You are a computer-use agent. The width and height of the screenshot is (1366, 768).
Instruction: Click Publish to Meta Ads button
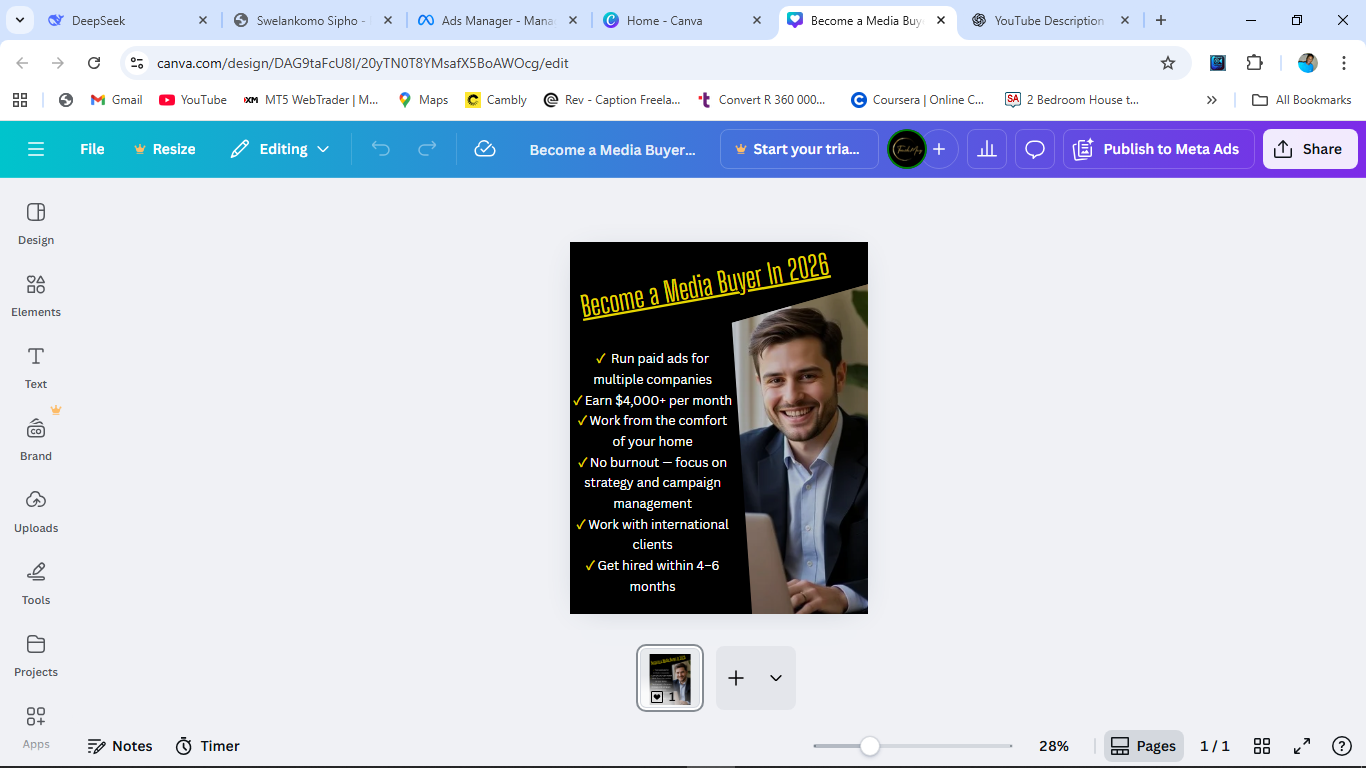[1158, 149]
